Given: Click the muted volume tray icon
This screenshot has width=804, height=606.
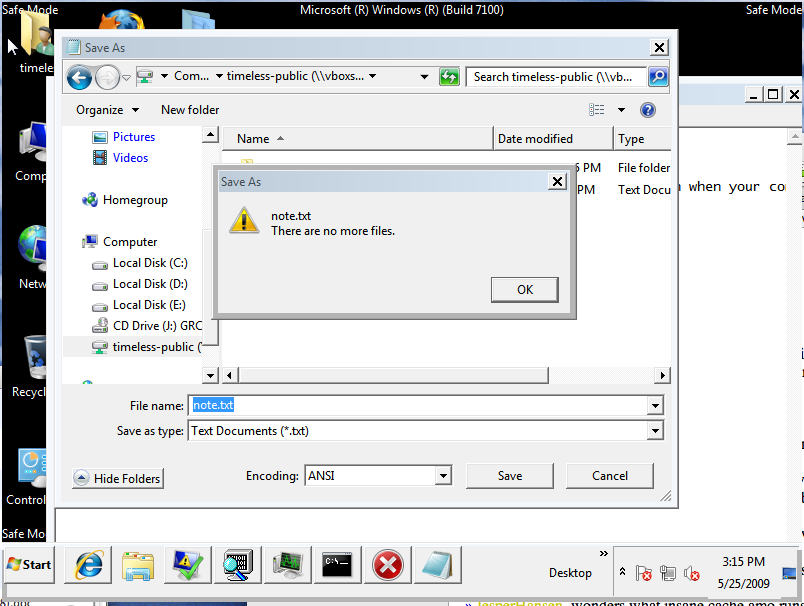Looking at the screenshot, I should click(691, 573).
